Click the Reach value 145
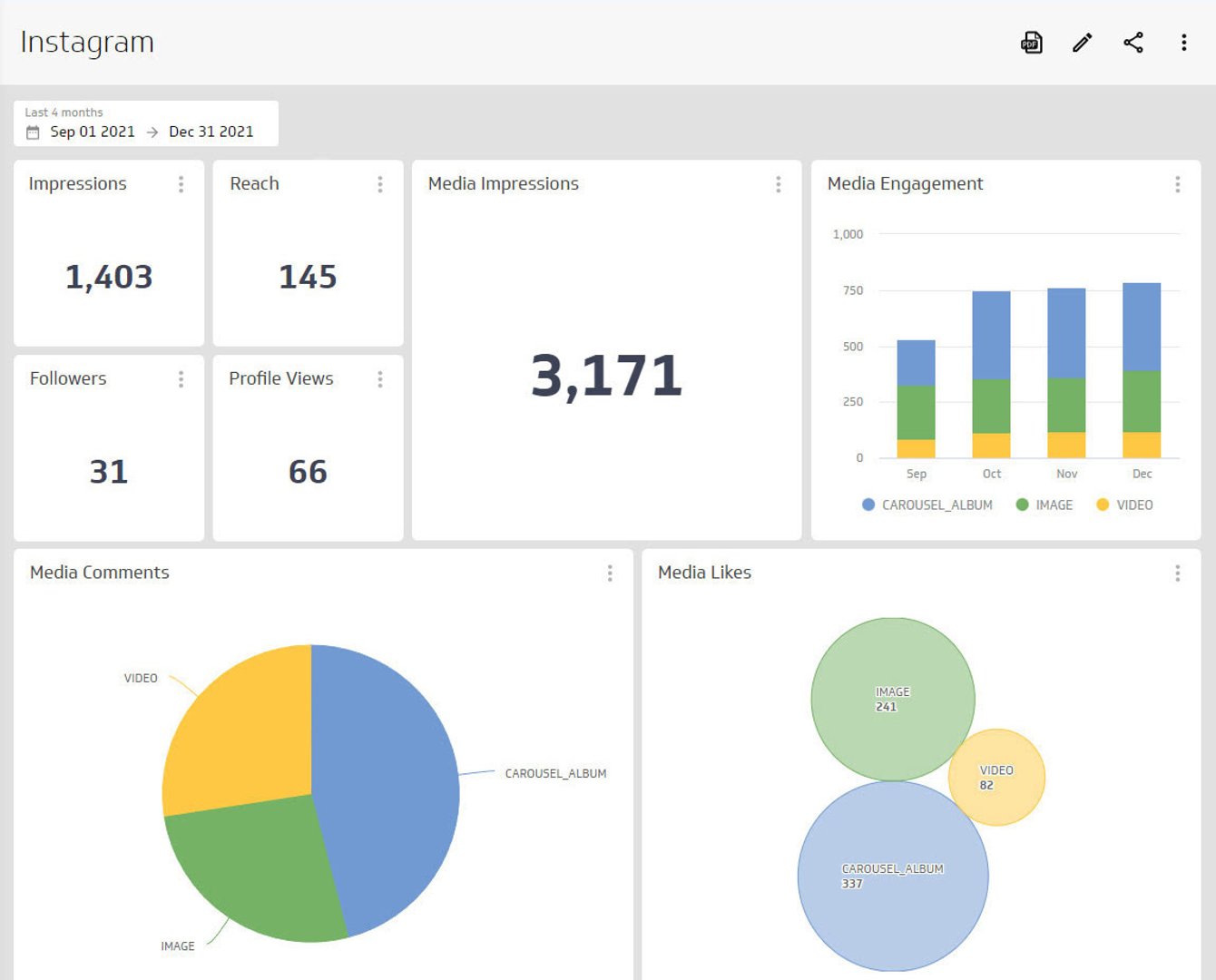Viewport: 1216px width, 980px height. (x=308, y=277)
